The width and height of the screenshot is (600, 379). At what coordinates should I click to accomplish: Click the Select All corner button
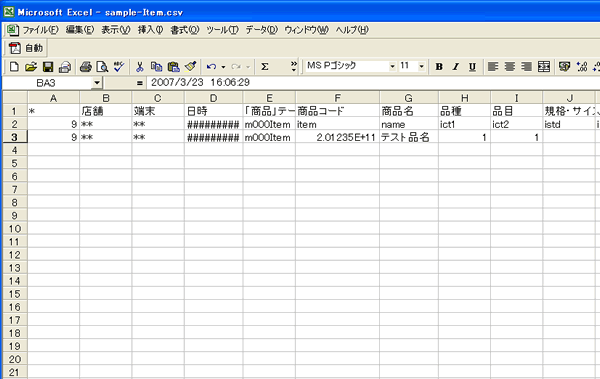[15, 98]
